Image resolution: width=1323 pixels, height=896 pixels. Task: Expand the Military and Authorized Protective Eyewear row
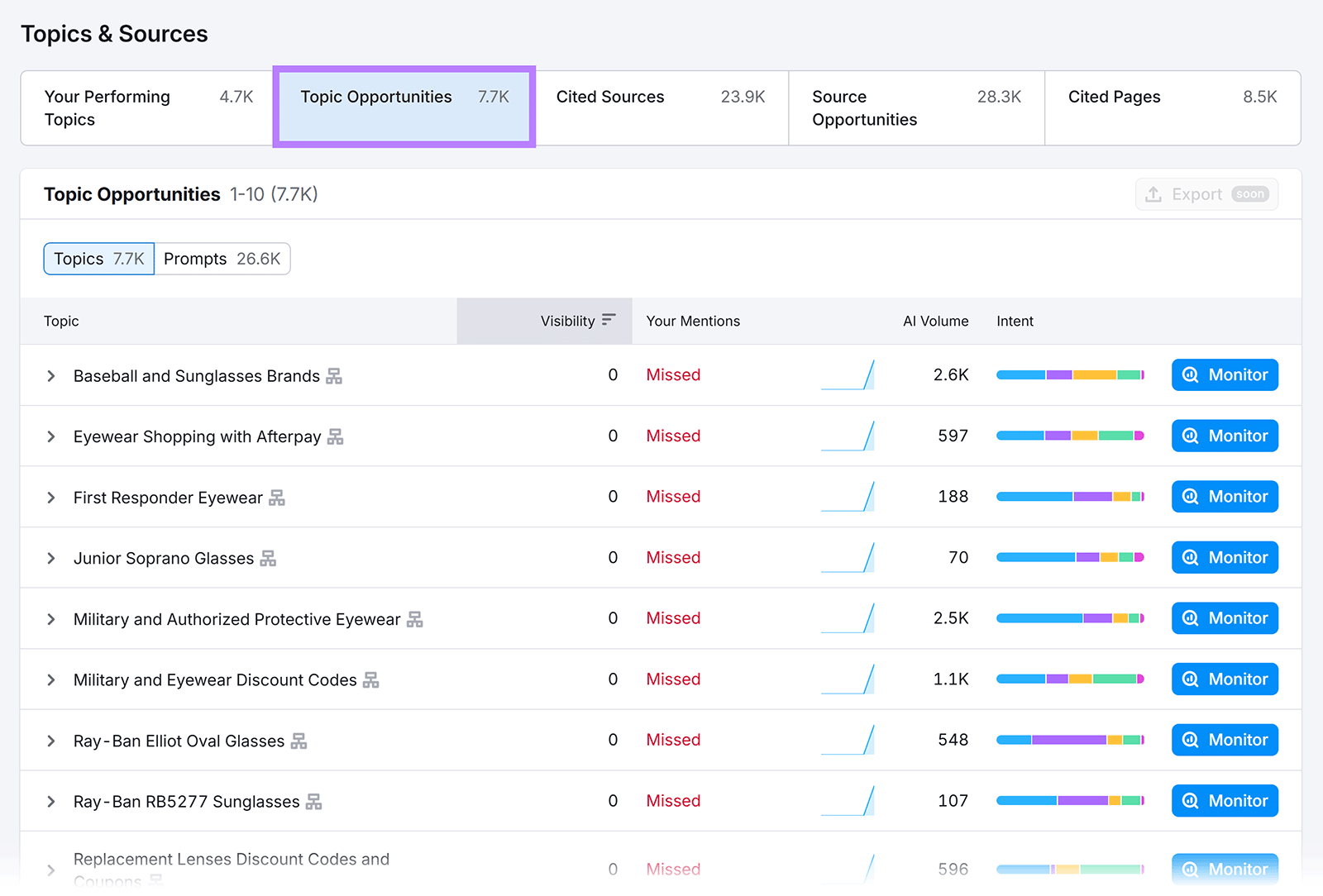(50, 618)
